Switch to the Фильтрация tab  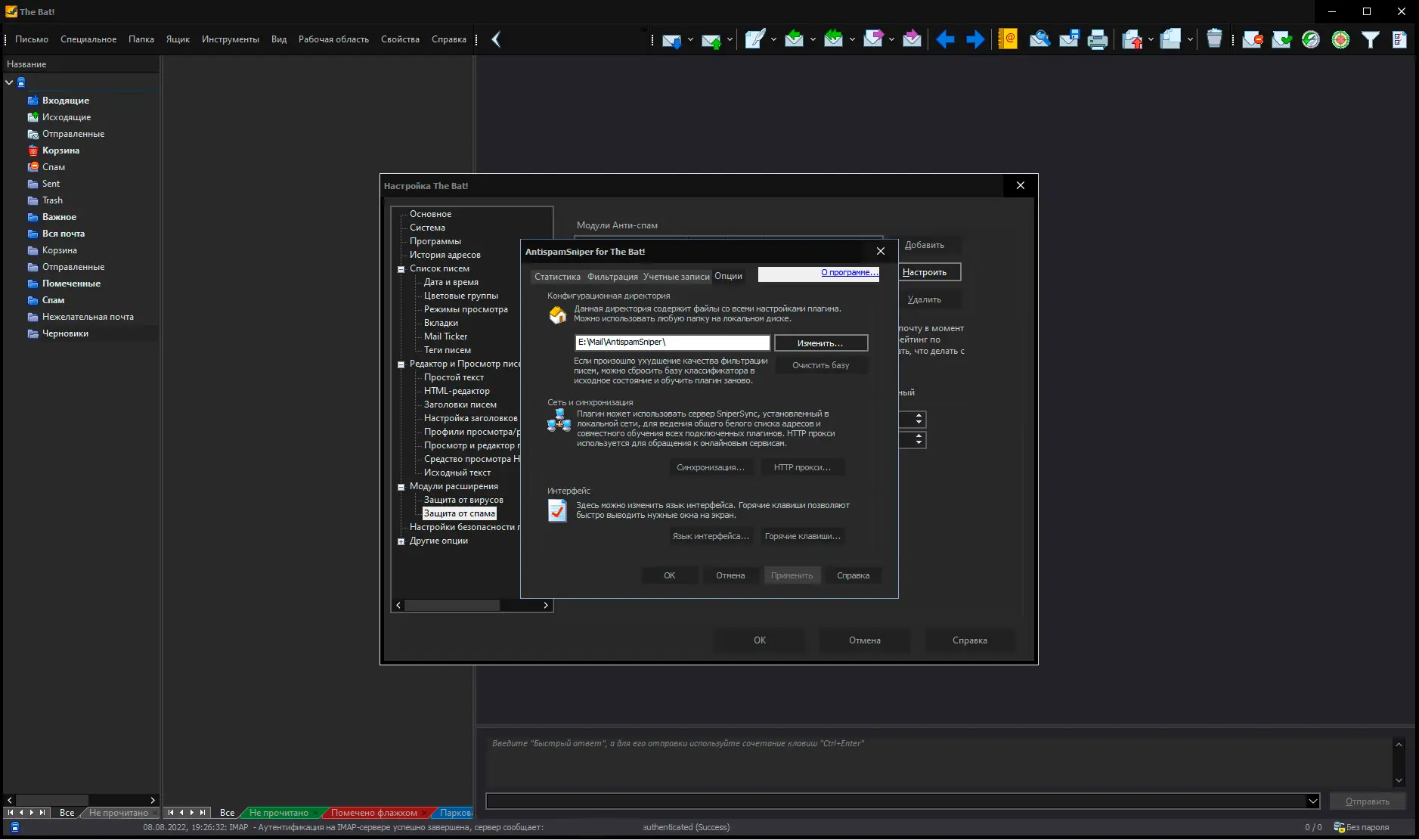[x=612, y=277]
